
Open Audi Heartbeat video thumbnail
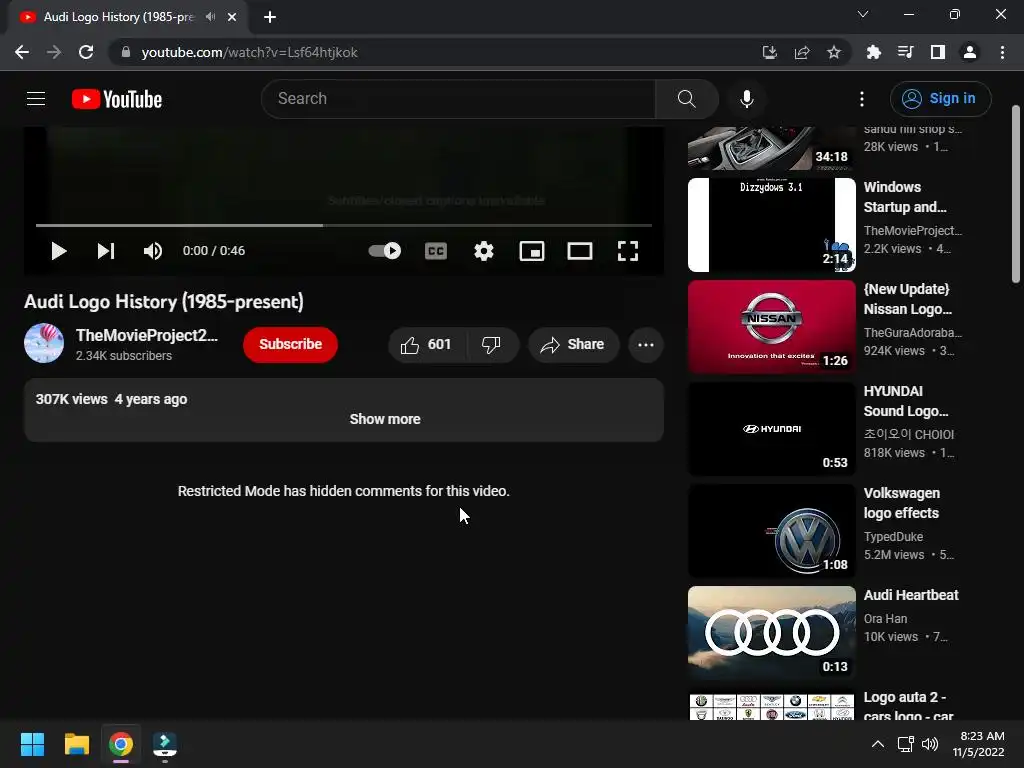click(x=771, y=632)
